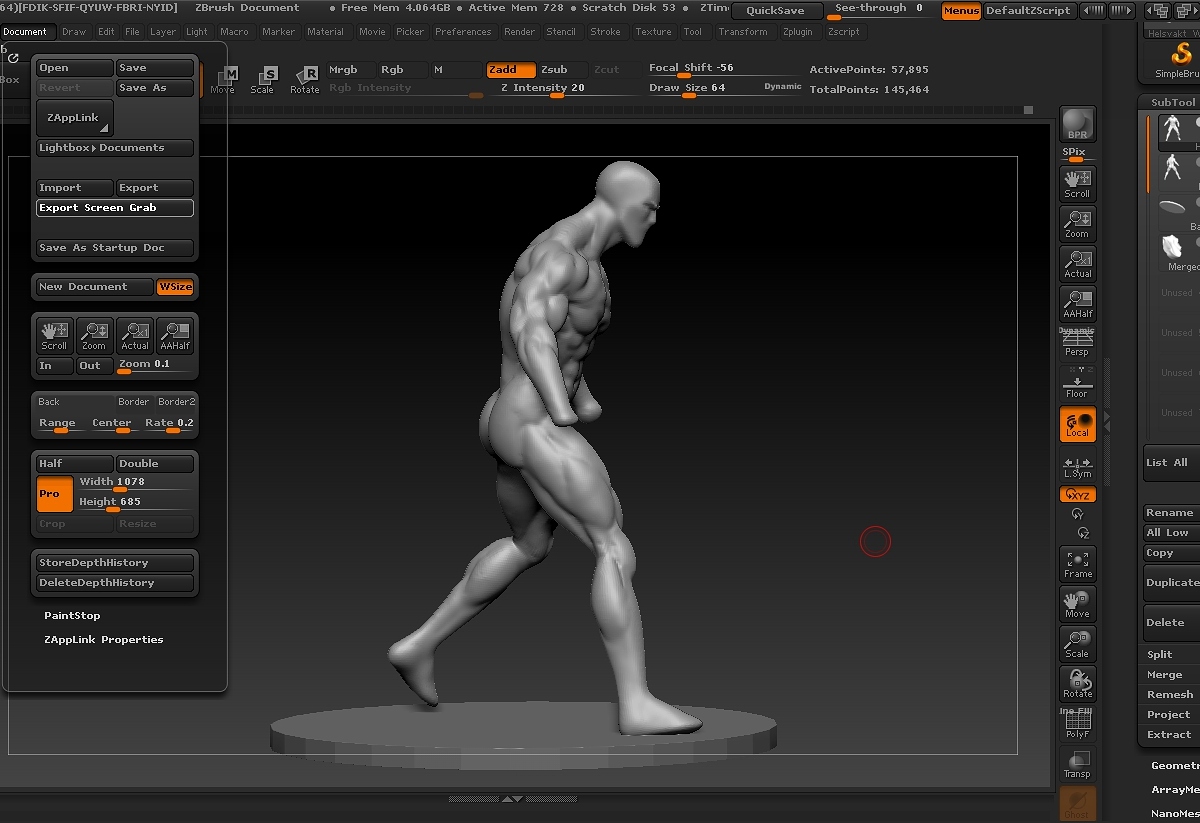Viewport: 1200px width, 823px height.
Task: Click Duplicate in SubTool panel
Action: click(x=1172, y=583)
